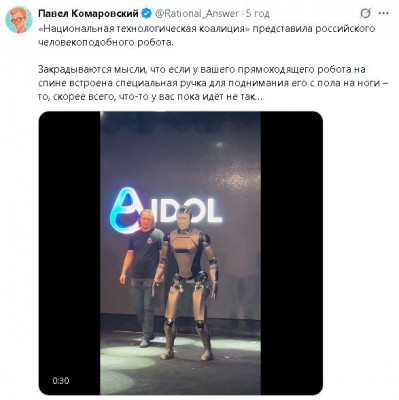Open the @Rational_Answer handle link
Viewport: 399px width, 400px height.
(x=197, y=14)
